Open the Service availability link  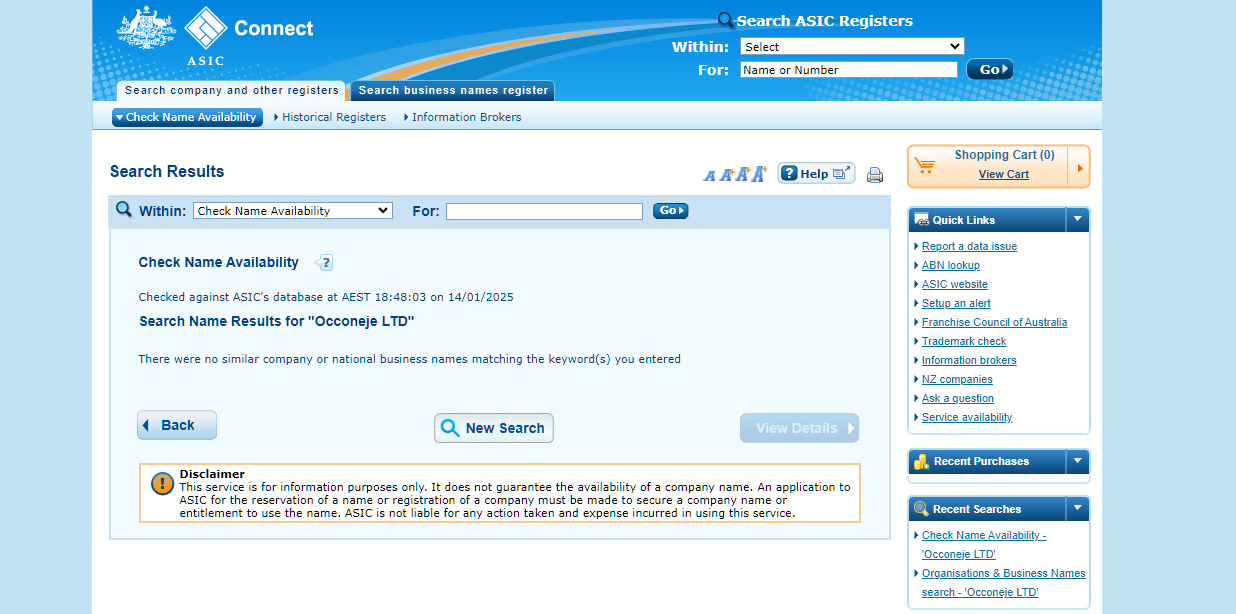point(967,417)
